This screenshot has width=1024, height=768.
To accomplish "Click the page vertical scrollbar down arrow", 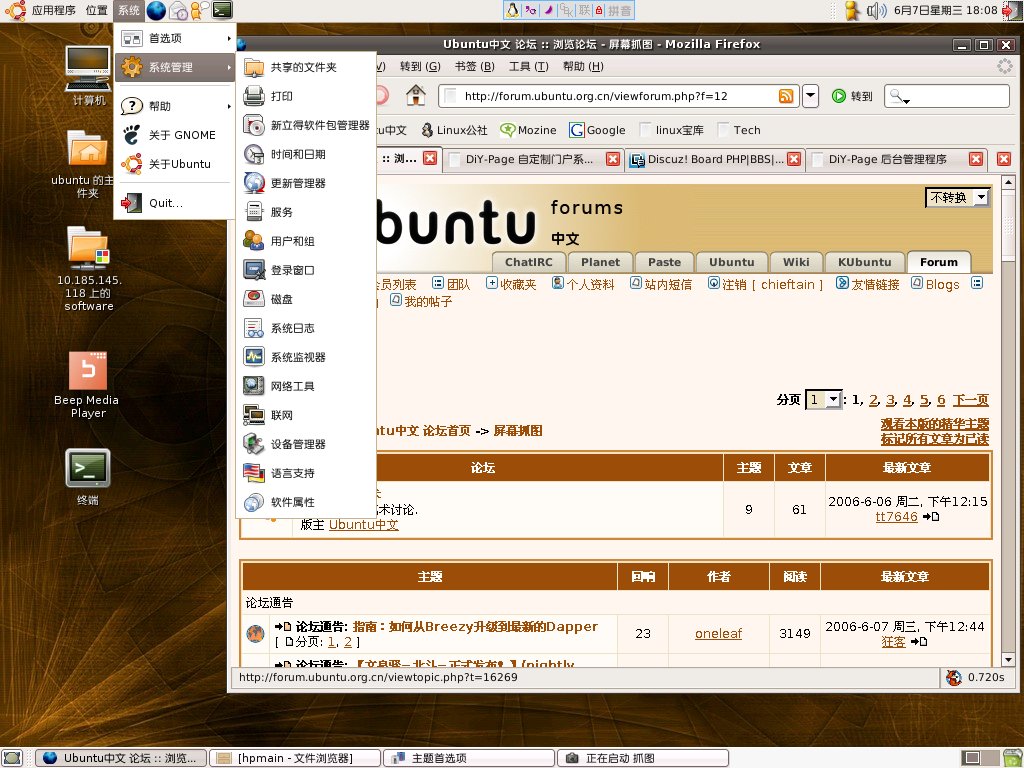I will pyautogui.click(x=1008, y=660).
